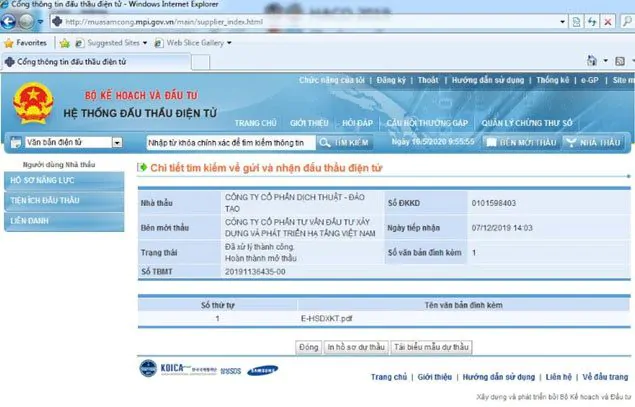Screen dimensions: 635x407
Task: Click the national emblem logo
Action: tap(33, 105)
